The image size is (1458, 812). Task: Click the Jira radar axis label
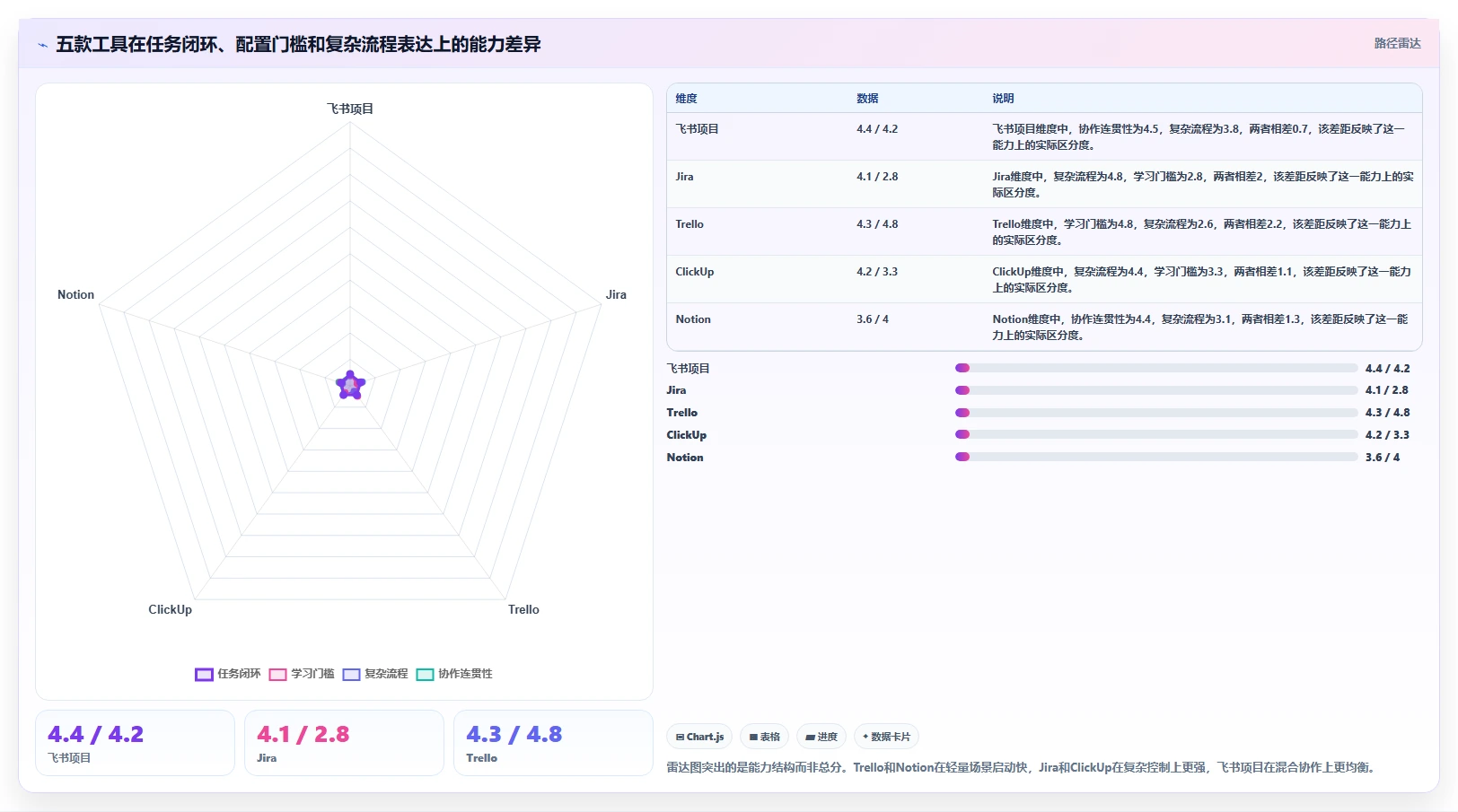click(x=616, y=294)
